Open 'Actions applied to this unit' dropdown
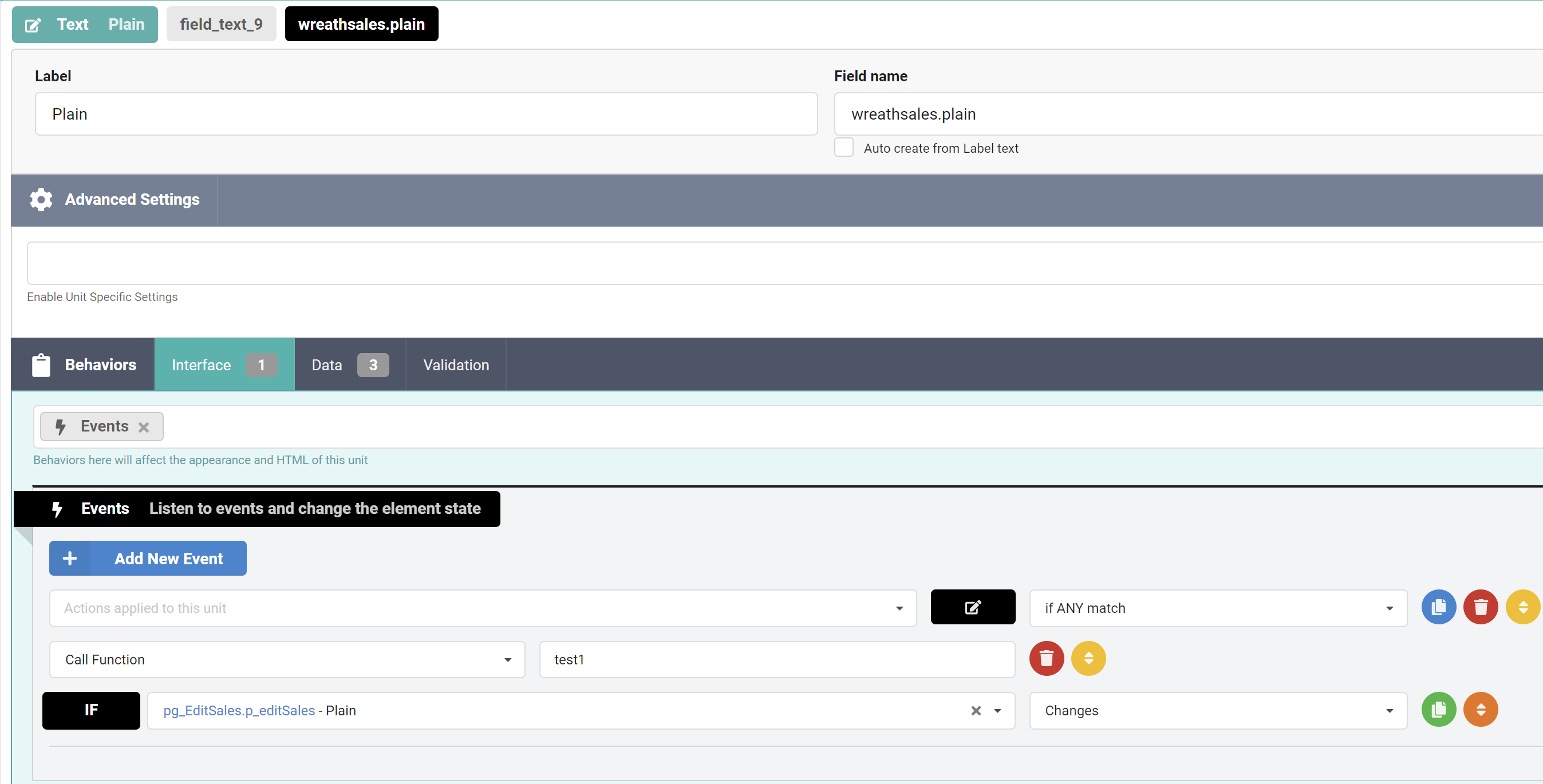The width and height of the screenshot is (1543, 784). pos(482,608)
